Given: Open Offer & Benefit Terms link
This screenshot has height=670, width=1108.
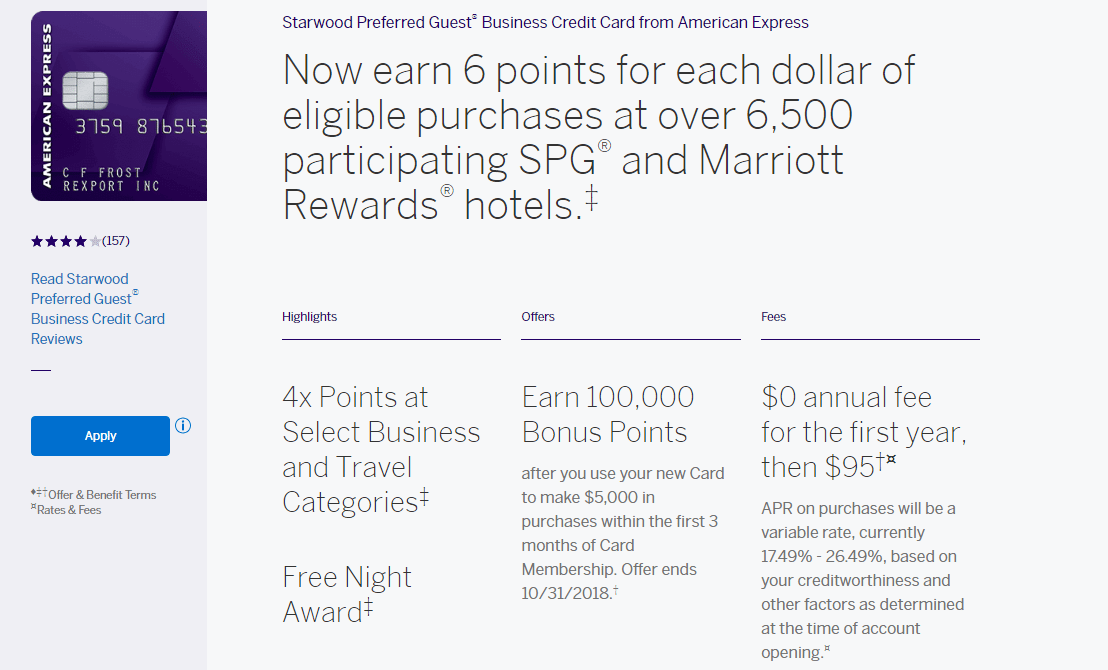Looking at the screenshot, I should [102, 495].
